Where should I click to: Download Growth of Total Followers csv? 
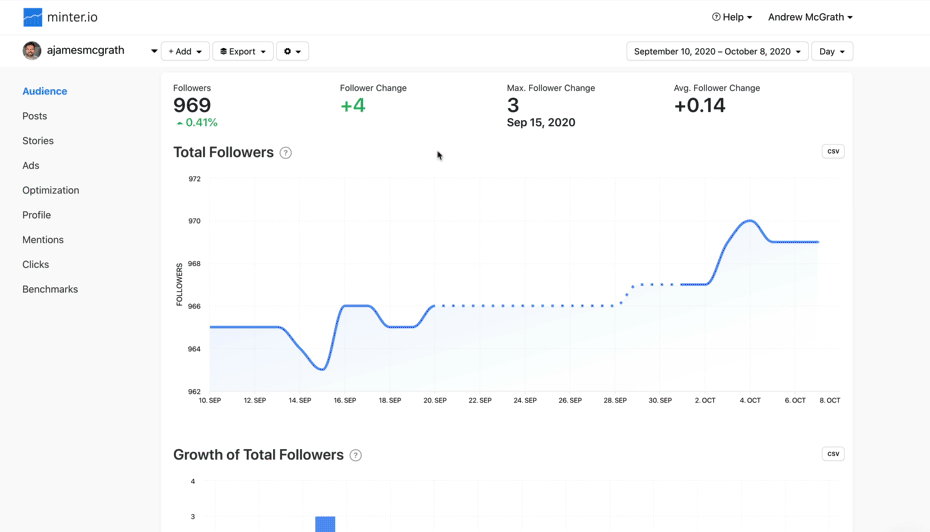click(832, 453)
